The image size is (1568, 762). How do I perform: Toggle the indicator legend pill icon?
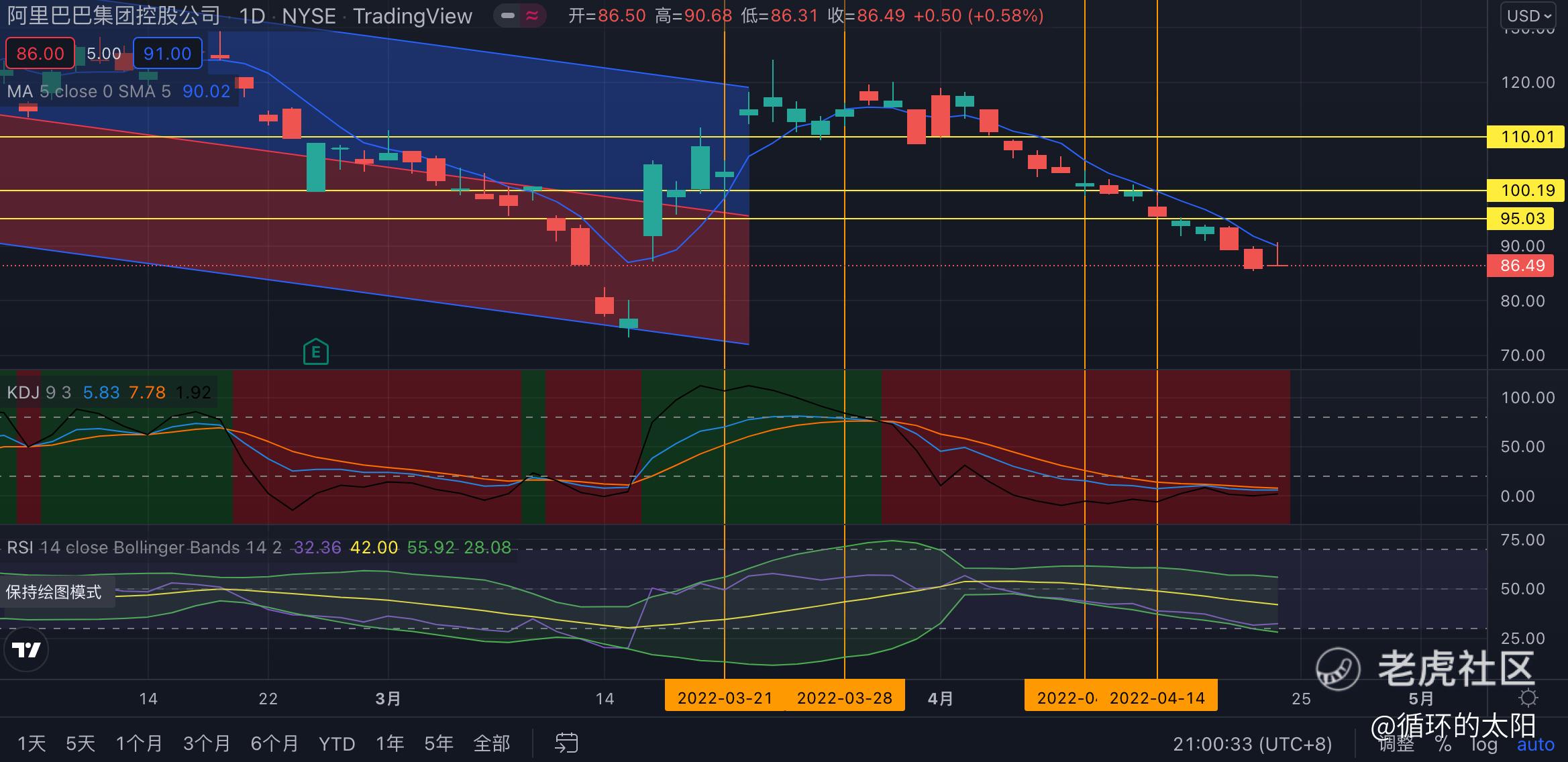(521, 15)
